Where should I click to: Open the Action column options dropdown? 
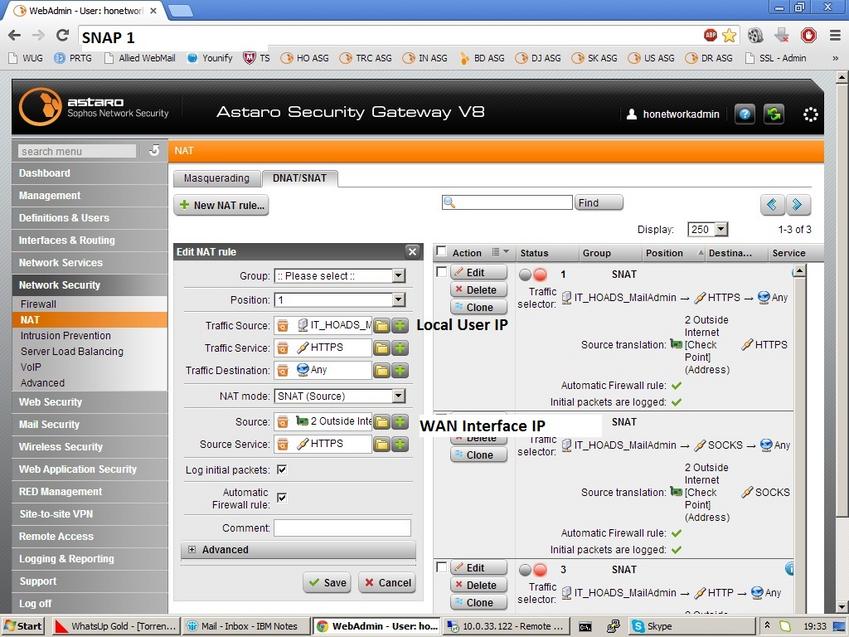click(500, 252)
